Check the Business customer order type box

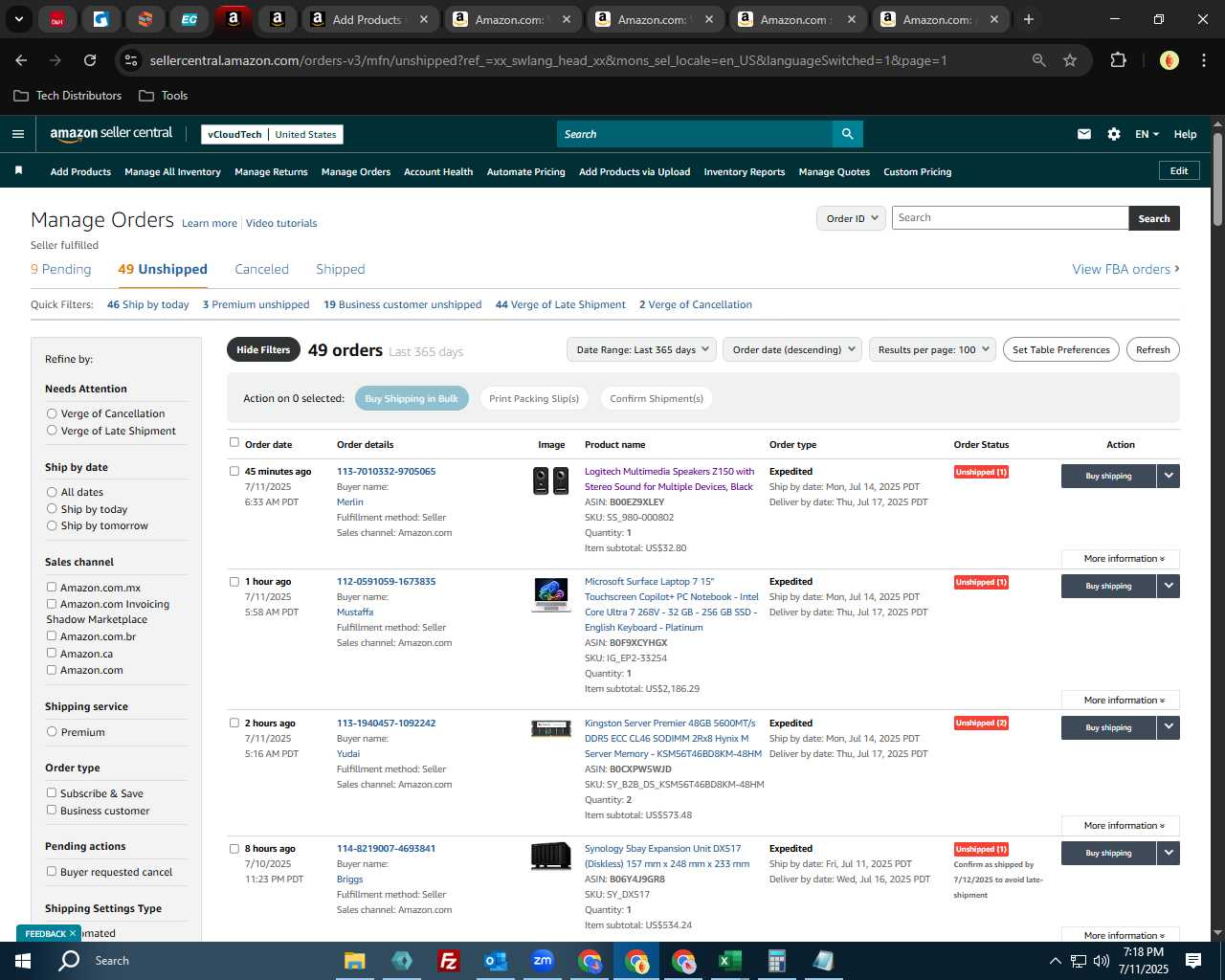pos(52,810)
